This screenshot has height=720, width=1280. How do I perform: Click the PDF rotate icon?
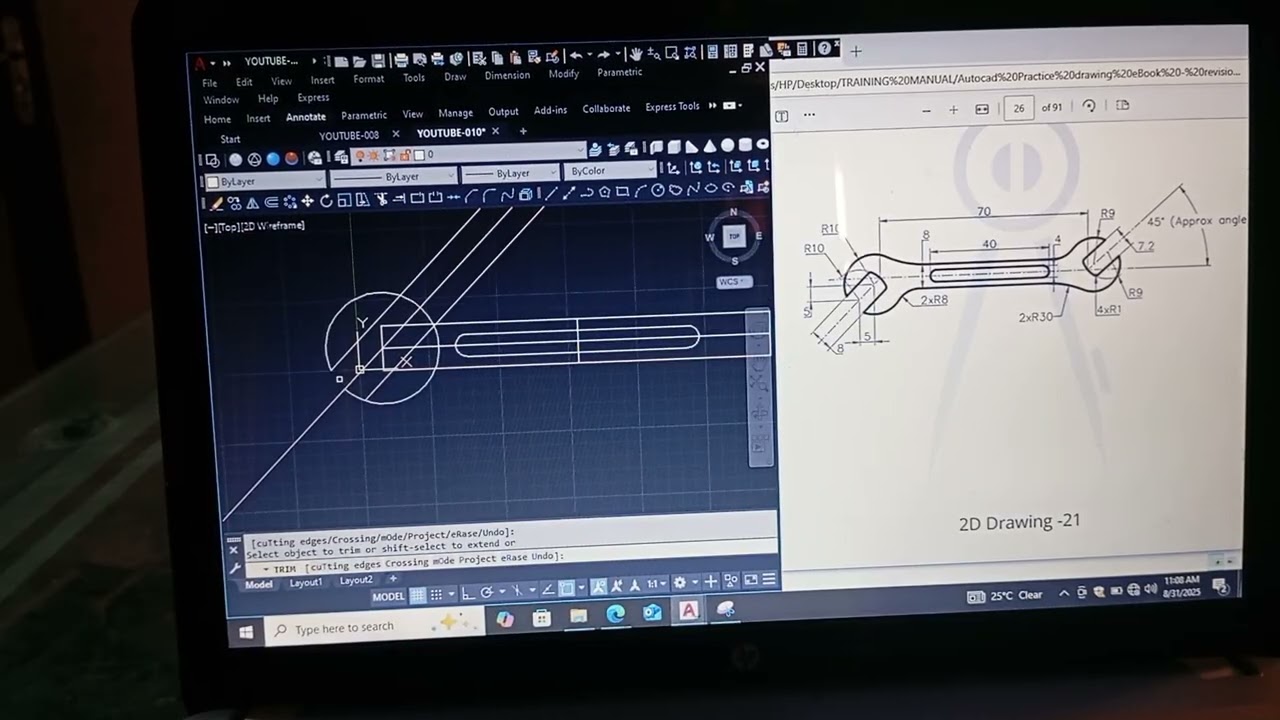pyautogui.click(x=1089, y=106)
